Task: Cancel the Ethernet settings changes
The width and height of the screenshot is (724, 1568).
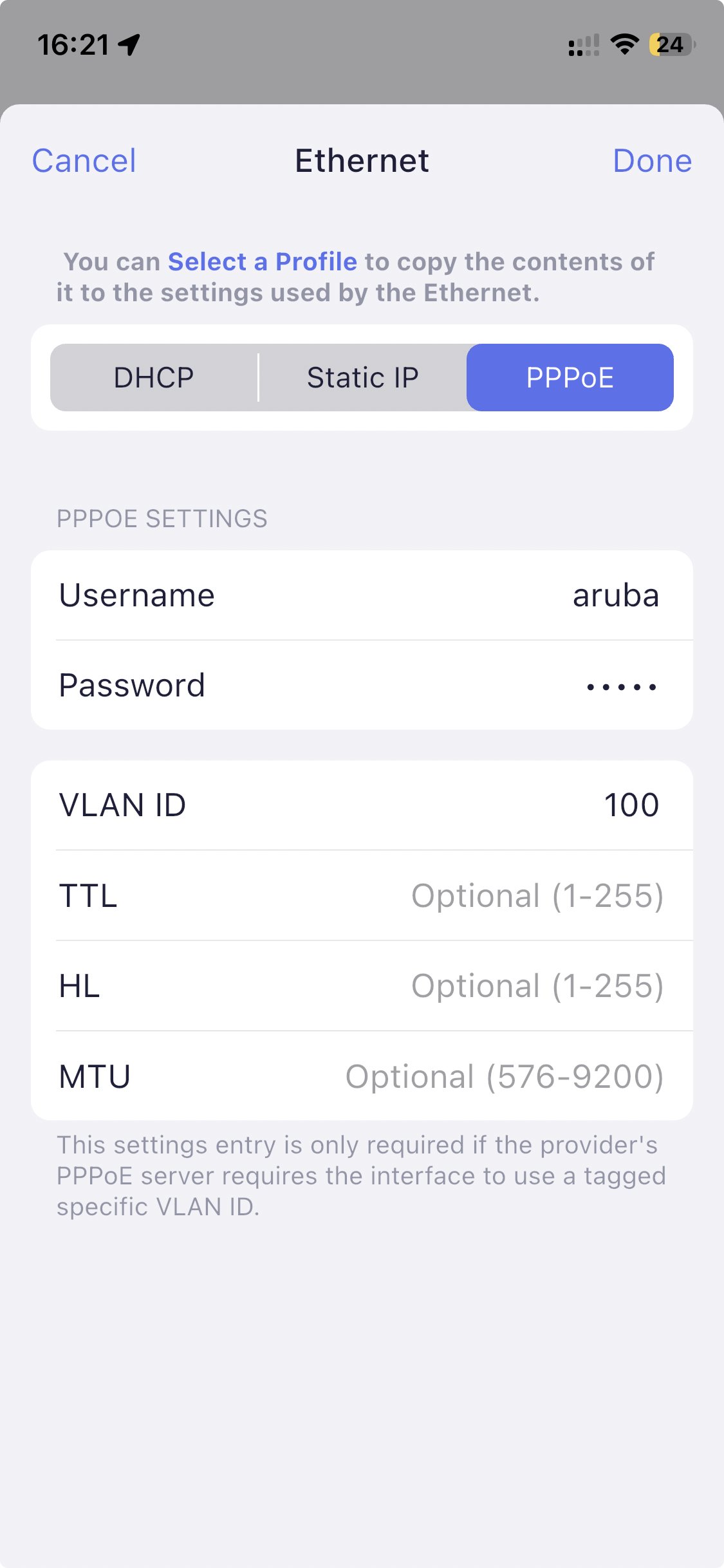Action: pyautogui.click(x=84, y=161)
